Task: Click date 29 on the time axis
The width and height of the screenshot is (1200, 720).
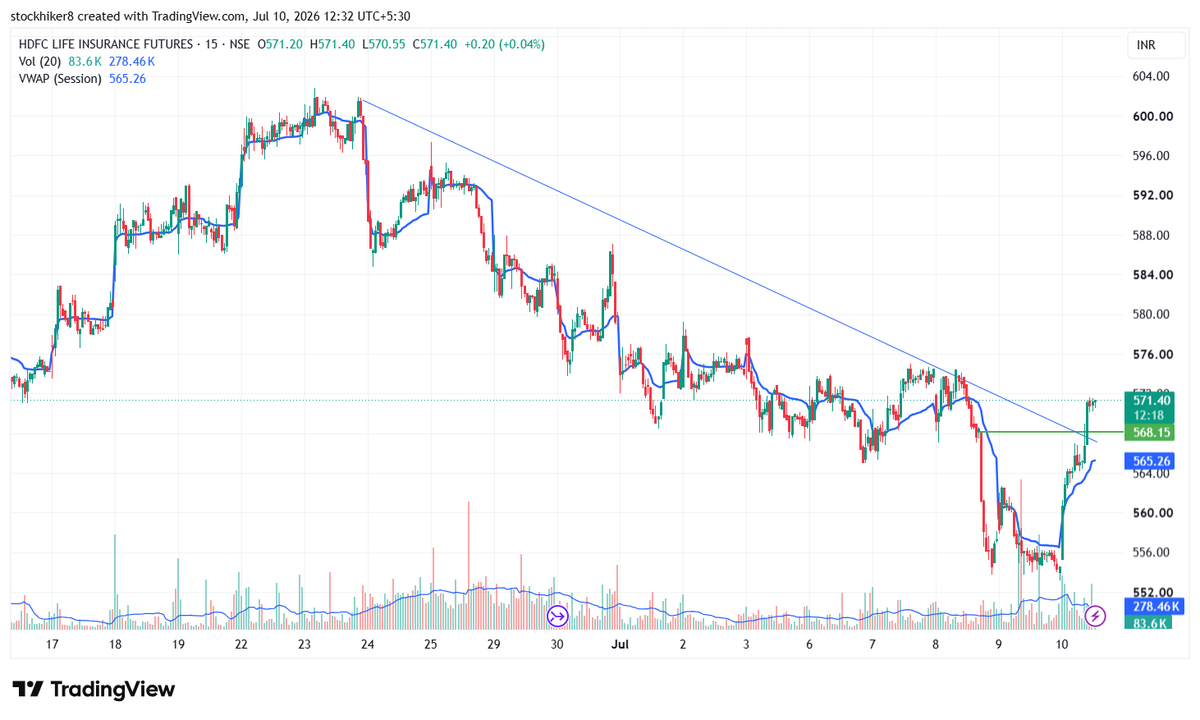Action: (x=493, y=645)
